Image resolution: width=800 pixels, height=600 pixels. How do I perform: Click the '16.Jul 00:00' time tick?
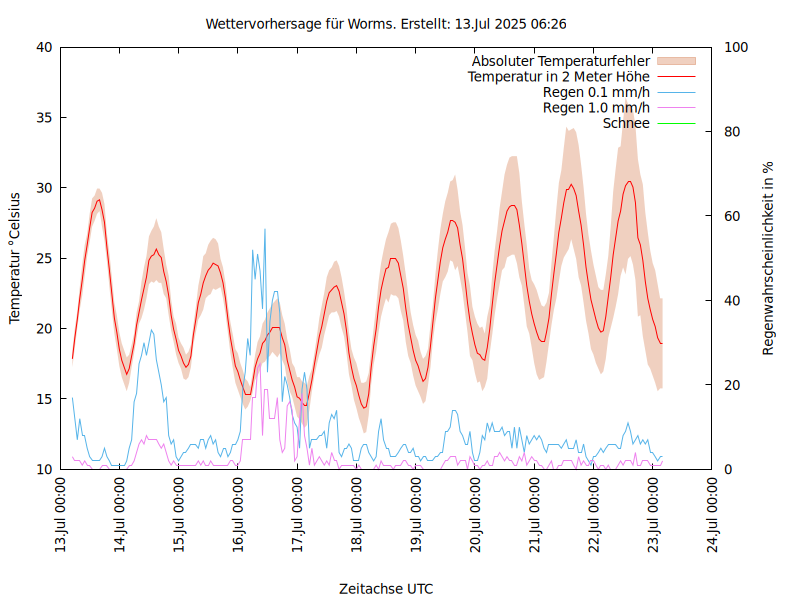pyautogui.click(x=239, y=517)
